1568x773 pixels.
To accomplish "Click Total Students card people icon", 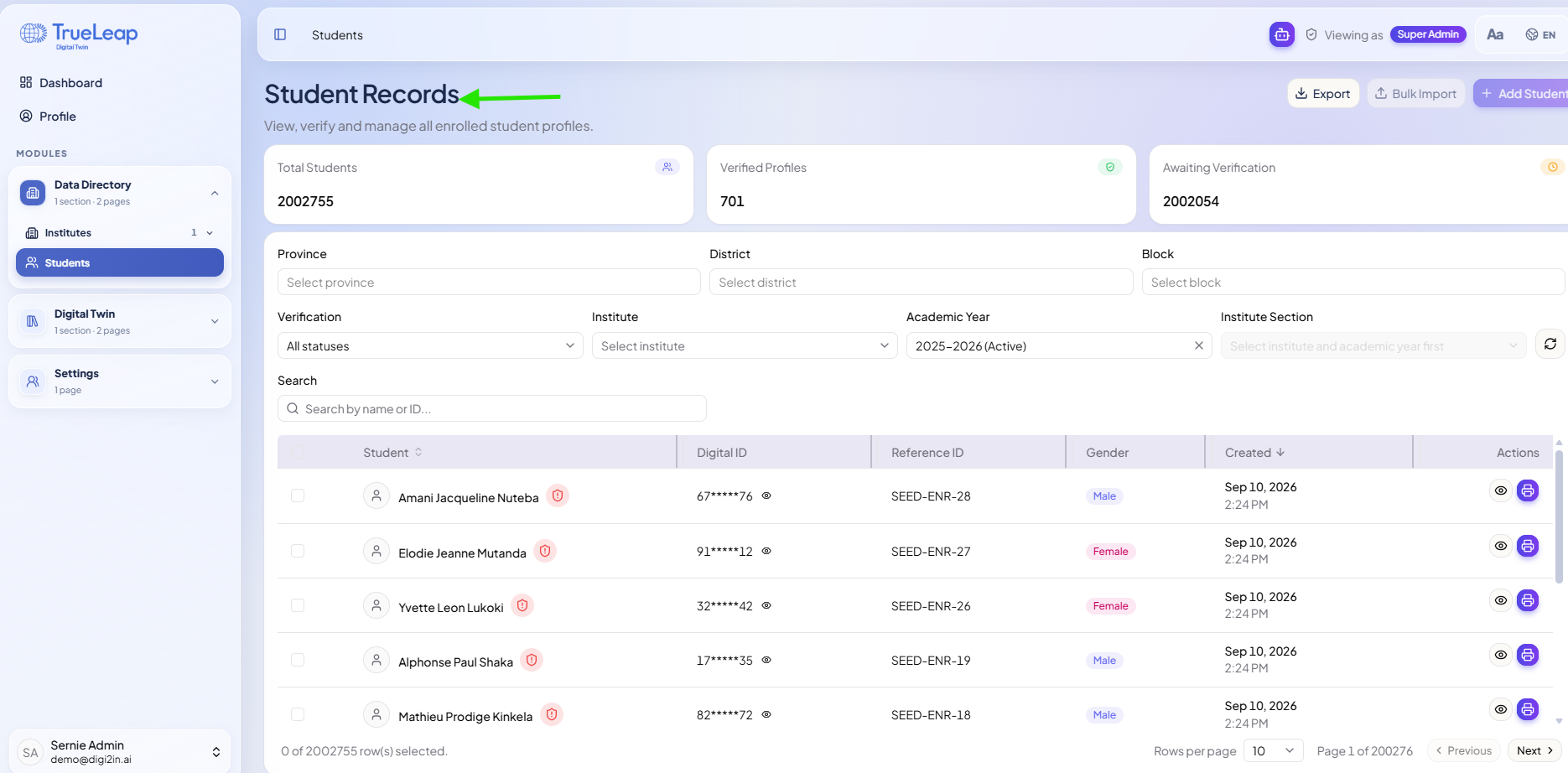I will click(667, 167).
